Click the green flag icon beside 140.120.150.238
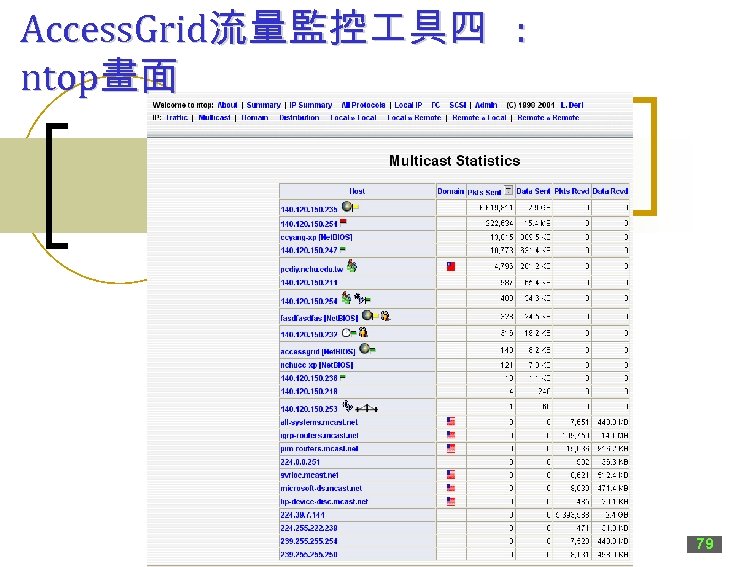The height and width of the screenshot is (567, 737). coord(343,377)
